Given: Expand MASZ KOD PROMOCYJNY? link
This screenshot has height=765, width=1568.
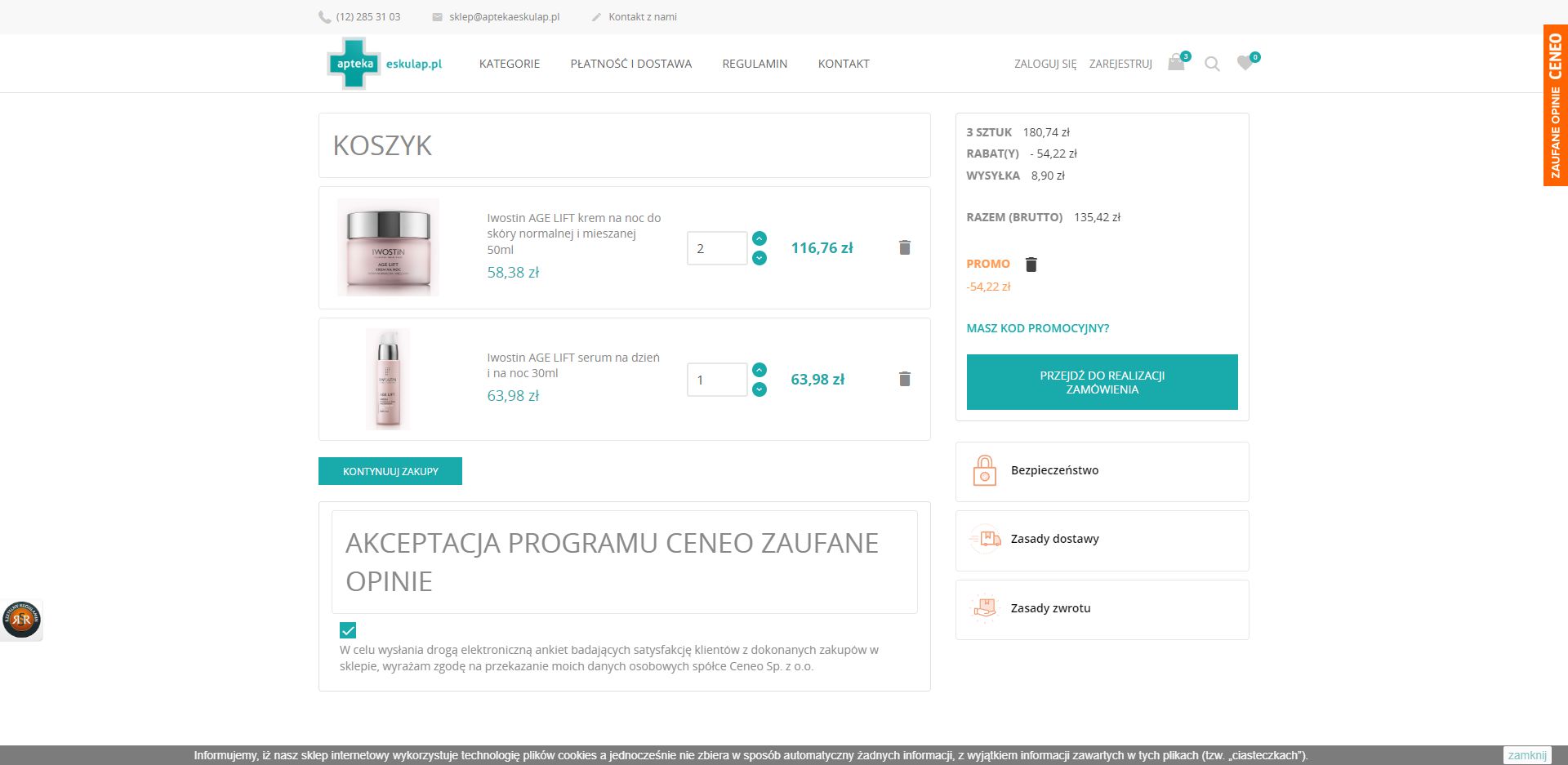Looking at the screenshot, I should tap(1038, 328).
